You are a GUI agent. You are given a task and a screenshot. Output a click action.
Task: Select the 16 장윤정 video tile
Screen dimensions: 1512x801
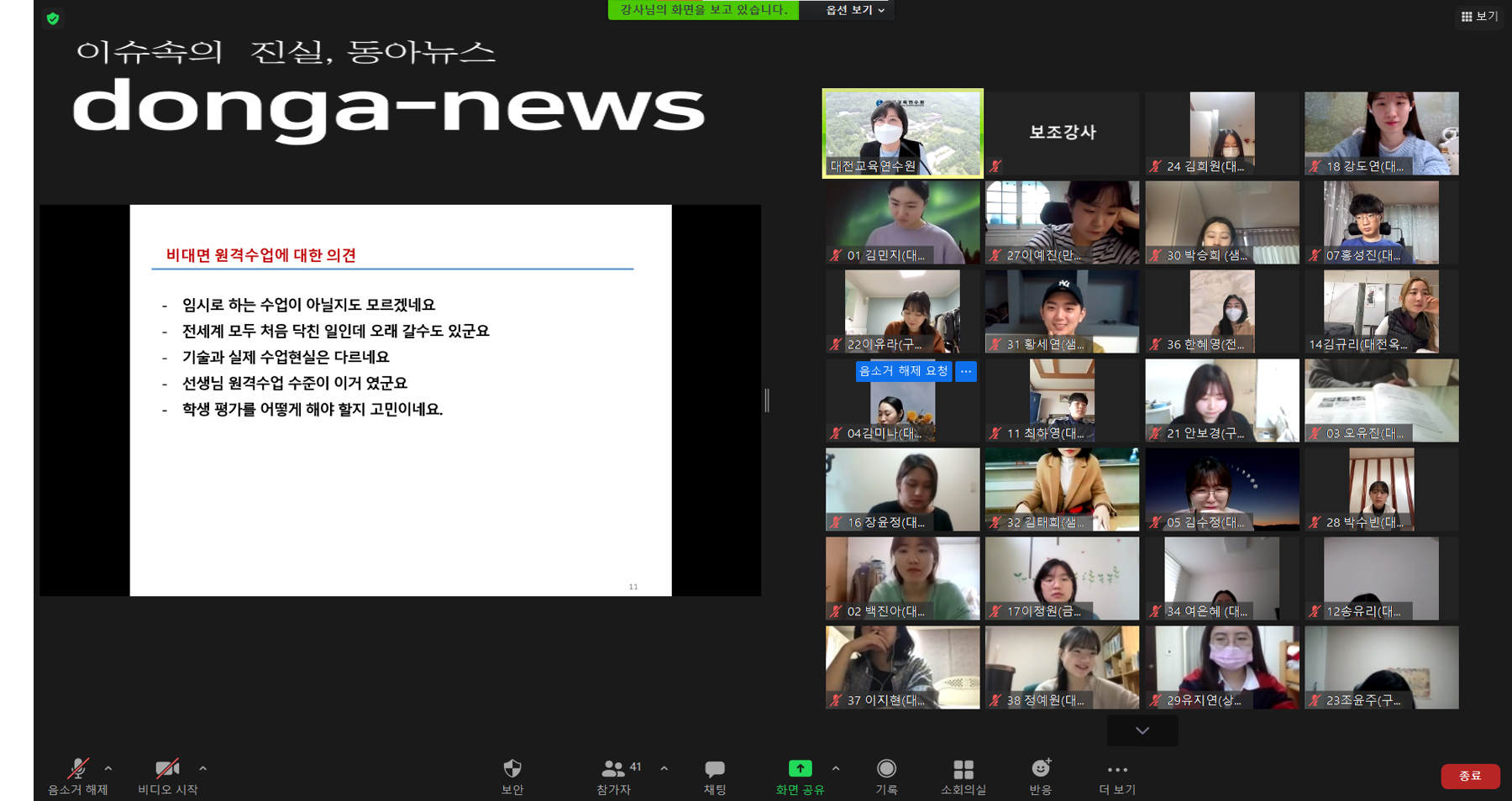coord(902,489)
